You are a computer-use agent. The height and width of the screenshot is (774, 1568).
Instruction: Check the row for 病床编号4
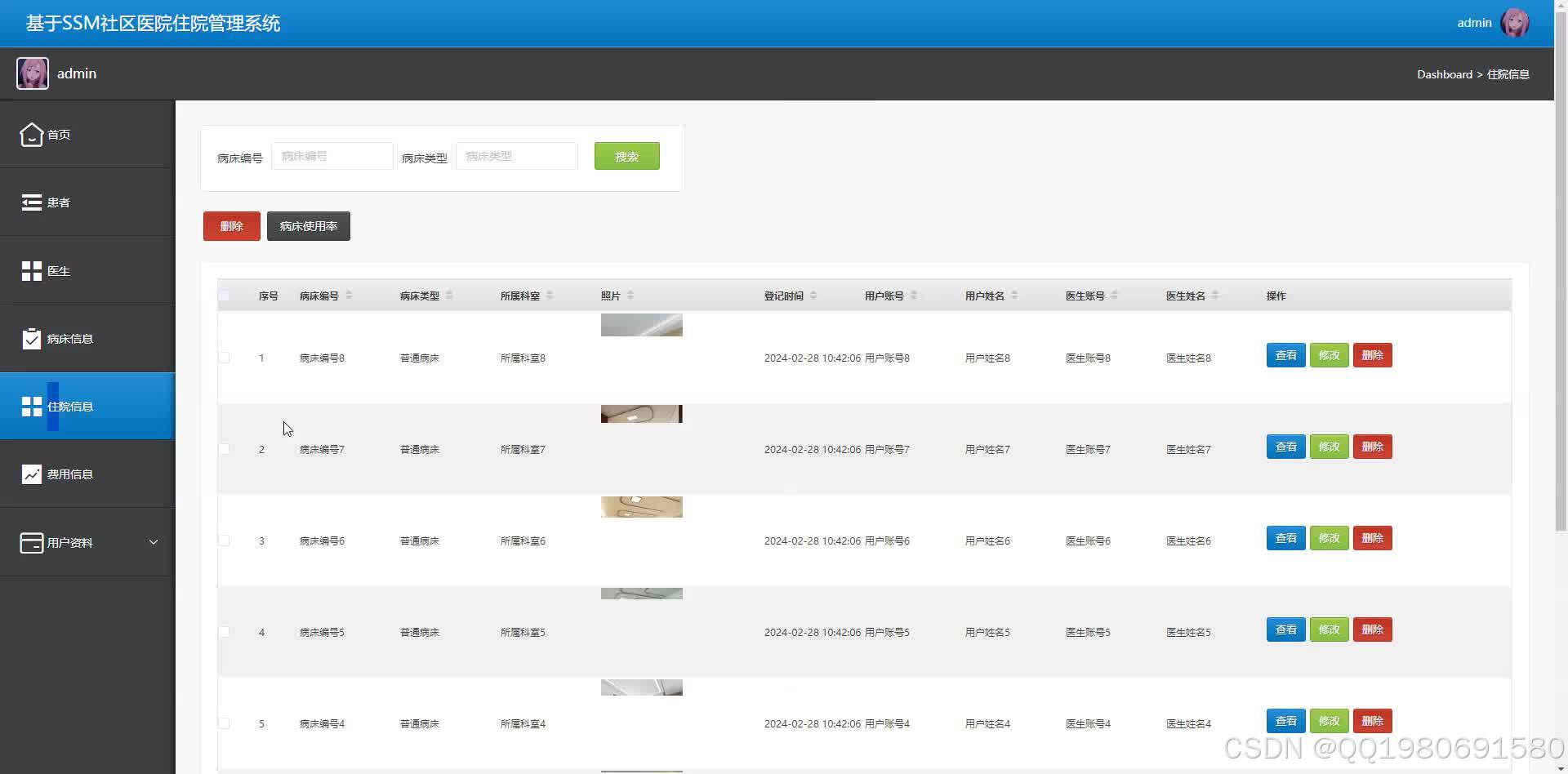click(x=224, y=723)
